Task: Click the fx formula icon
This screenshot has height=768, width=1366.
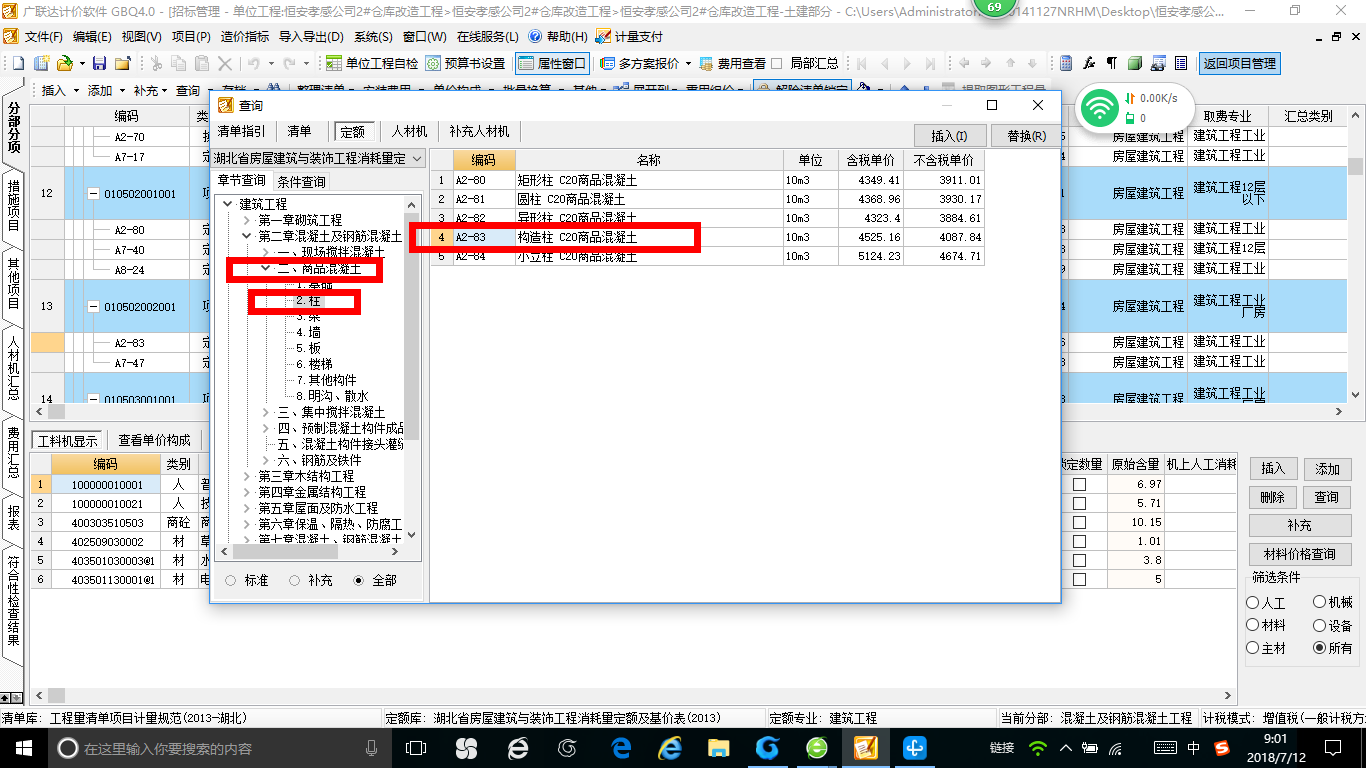Action: coord(1089,63)
